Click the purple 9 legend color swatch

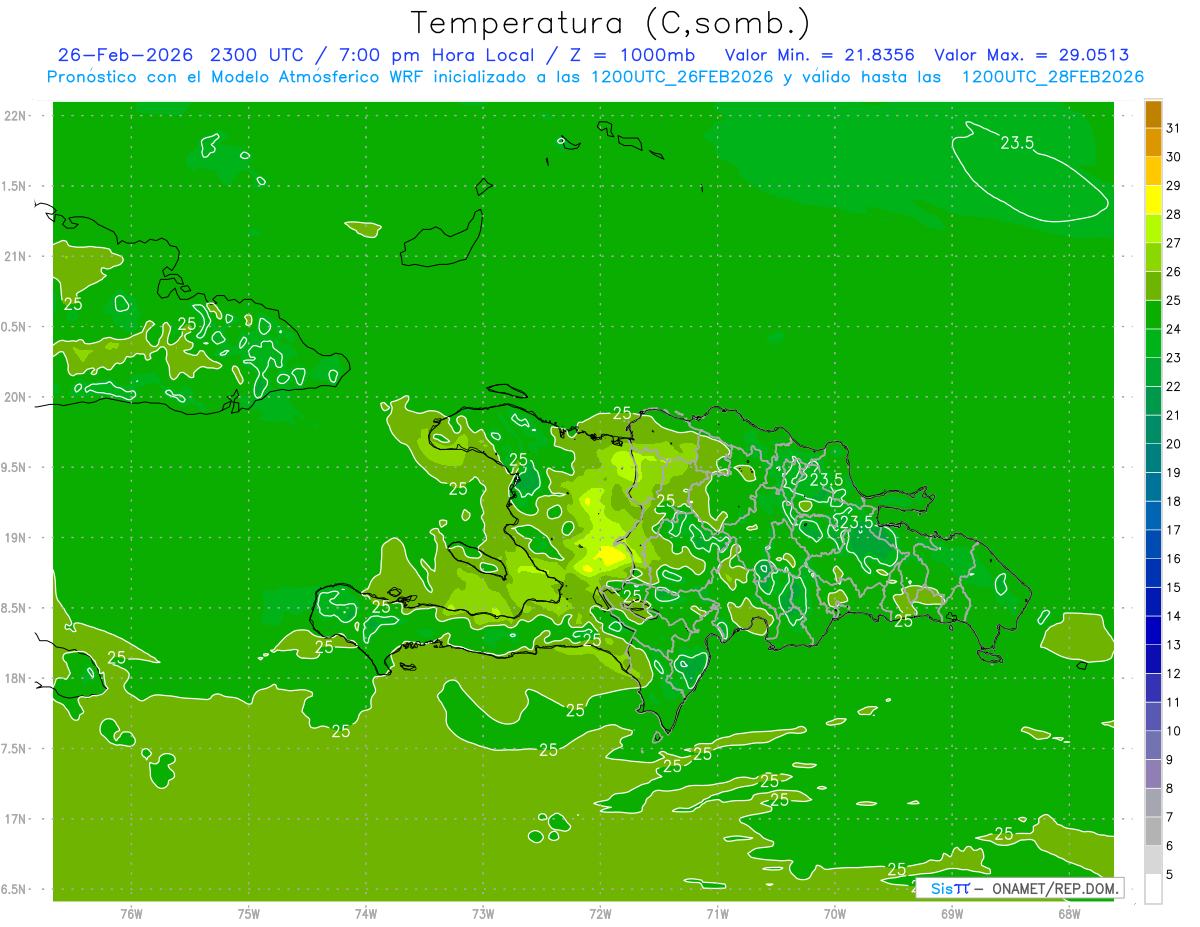[x=1153, y=774]
